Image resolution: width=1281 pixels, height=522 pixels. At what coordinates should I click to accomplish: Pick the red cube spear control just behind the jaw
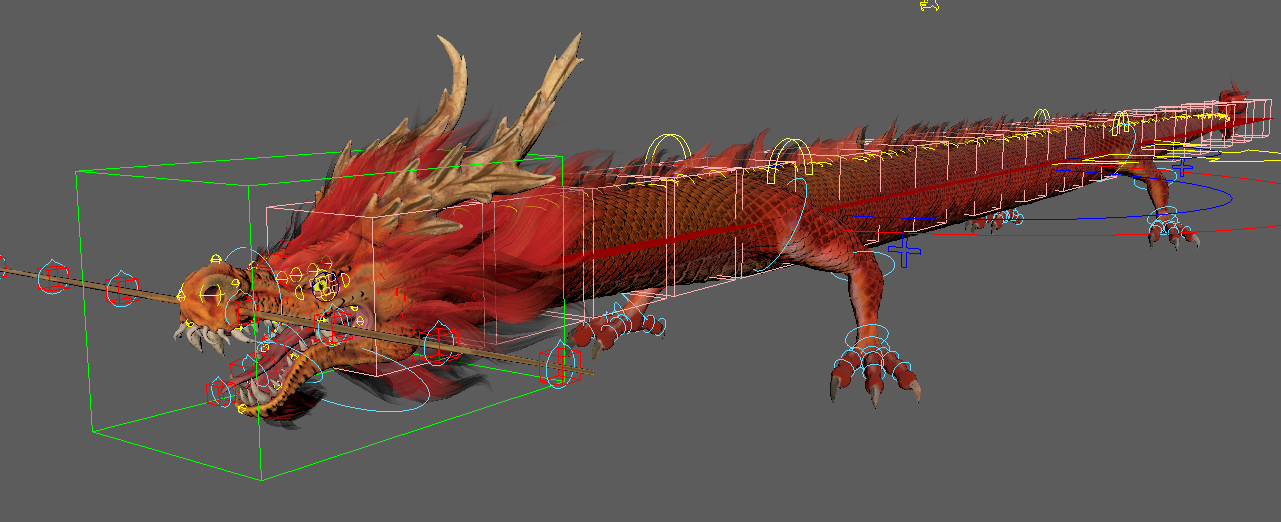click(440, 344)
